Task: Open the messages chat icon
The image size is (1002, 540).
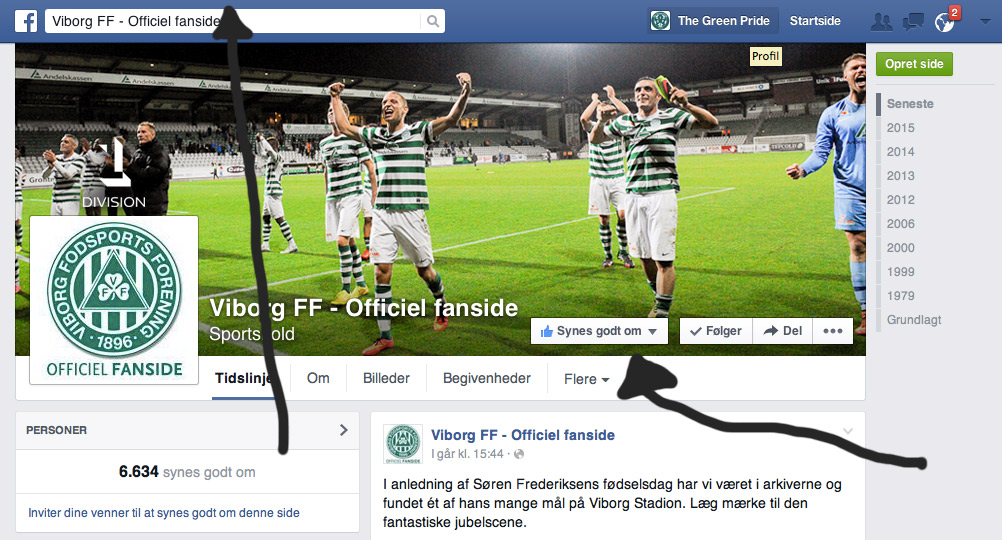Action: coord(913,22)
